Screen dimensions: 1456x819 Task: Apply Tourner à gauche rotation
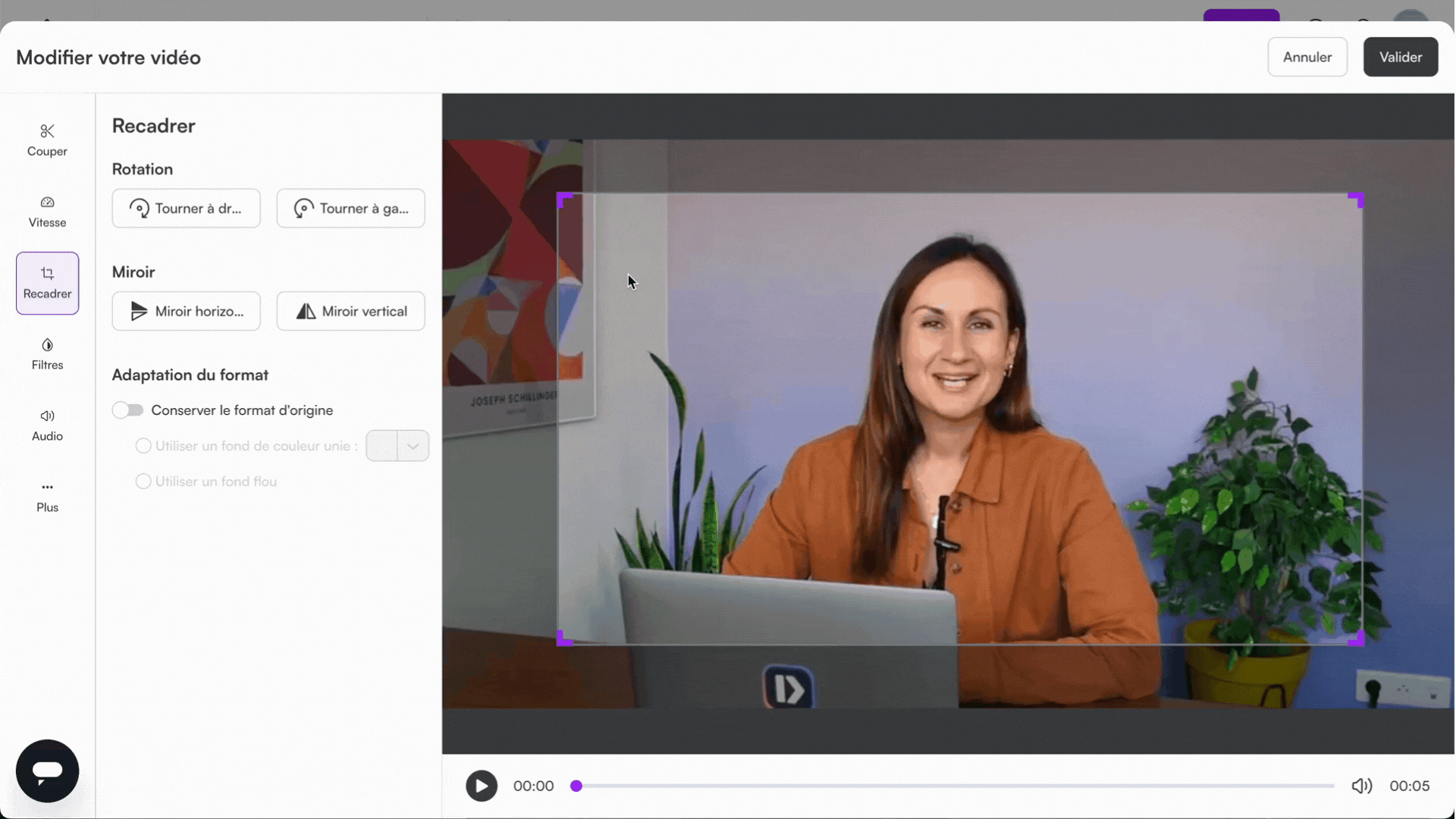[350, 208]
